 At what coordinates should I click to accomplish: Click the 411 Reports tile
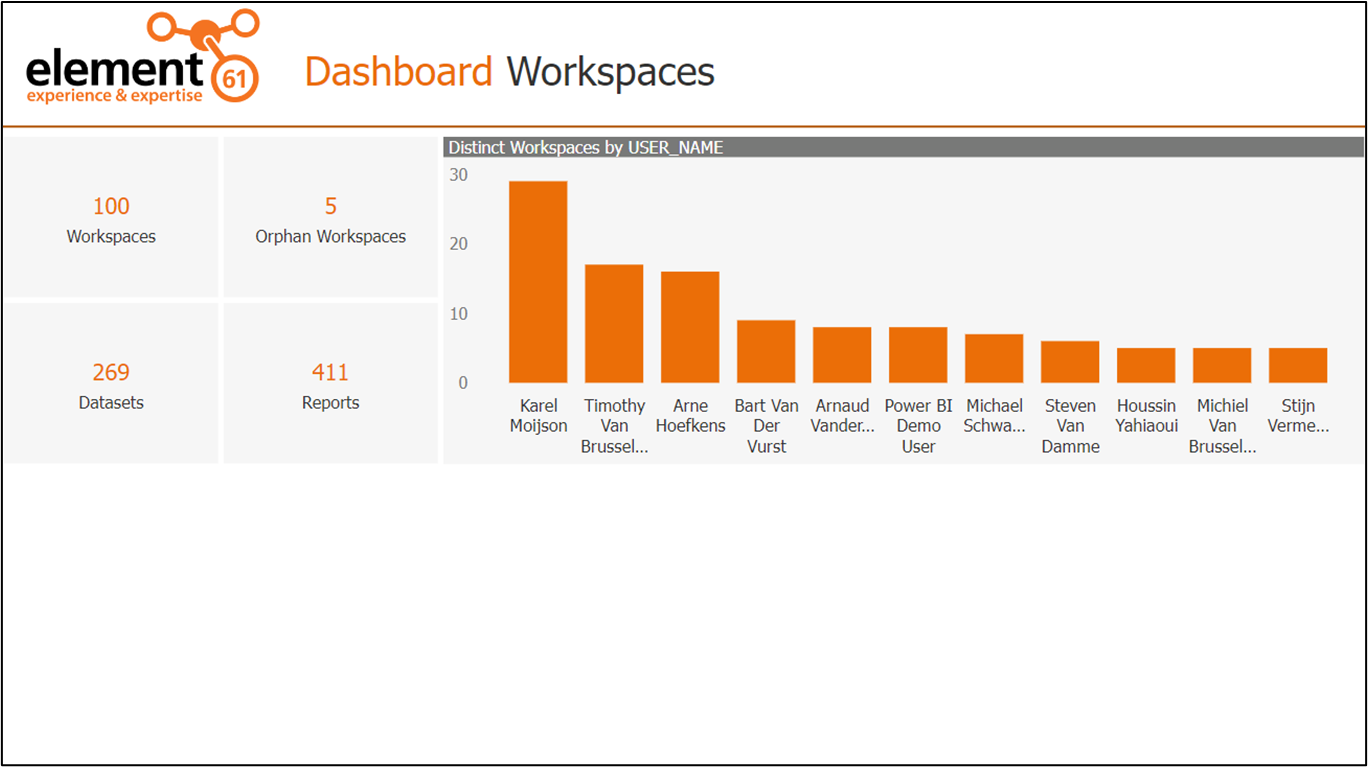coord(330,384)
